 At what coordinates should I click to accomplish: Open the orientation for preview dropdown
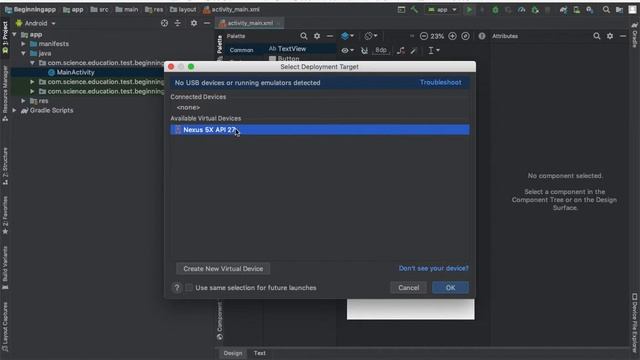371,36
